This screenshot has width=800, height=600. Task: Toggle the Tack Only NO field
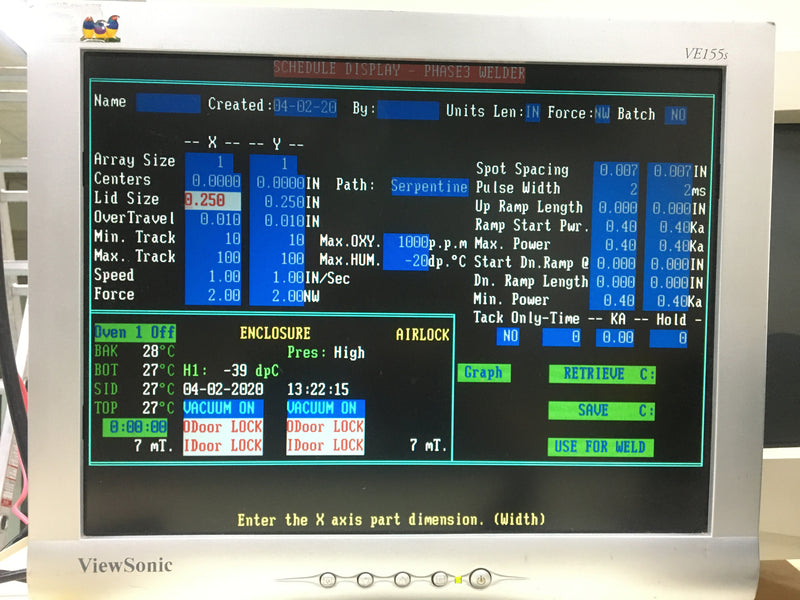[508, 336]
